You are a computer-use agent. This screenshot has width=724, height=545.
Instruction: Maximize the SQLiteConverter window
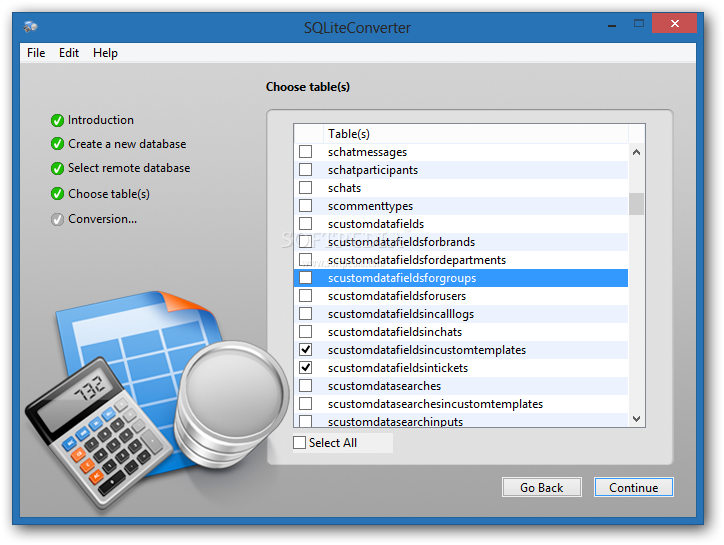tap(639, 24)
